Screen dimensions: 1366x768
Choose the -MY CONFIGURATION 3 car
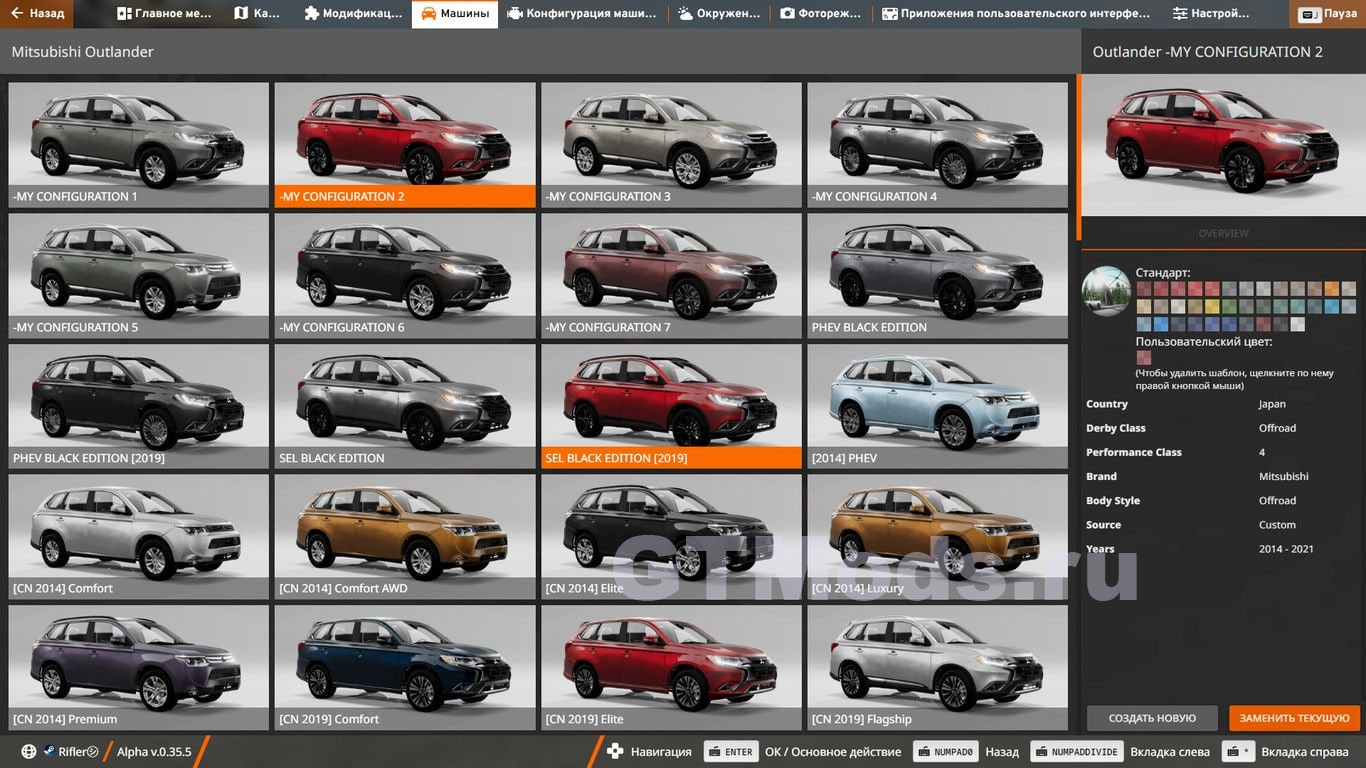(671, 144)
